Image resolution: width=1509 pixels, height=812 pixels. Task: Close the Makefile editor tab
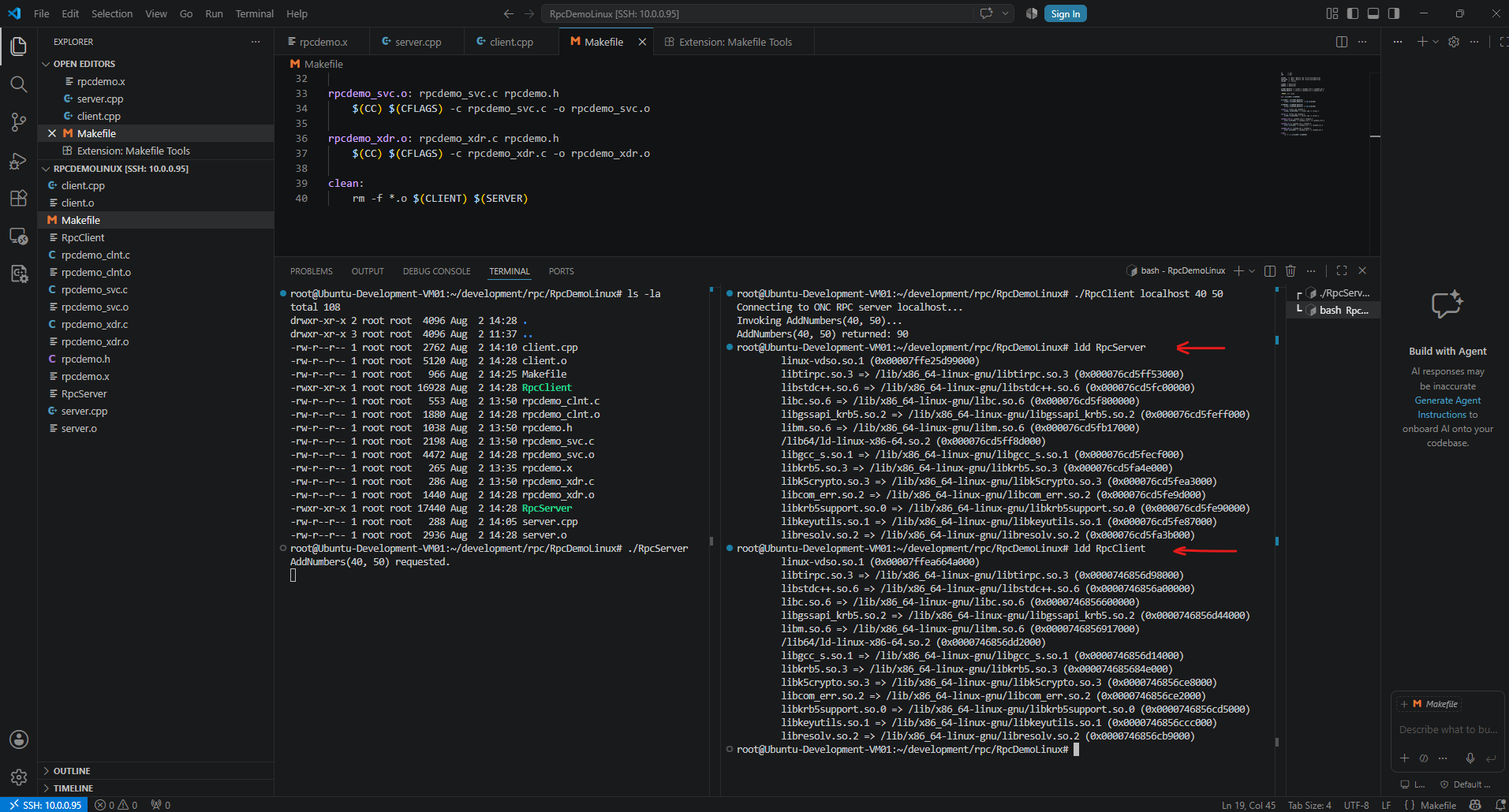[x=642, y=42]
